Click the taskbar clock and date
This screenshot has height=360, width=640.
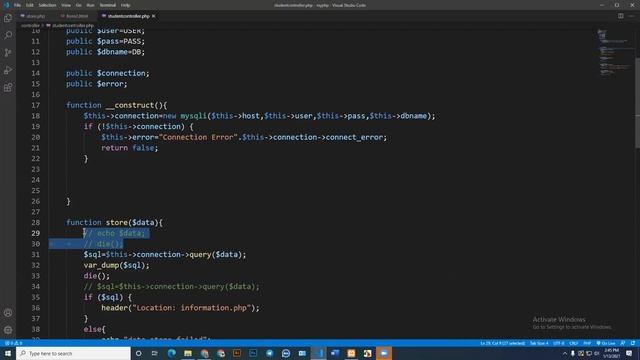coord(611,353)
